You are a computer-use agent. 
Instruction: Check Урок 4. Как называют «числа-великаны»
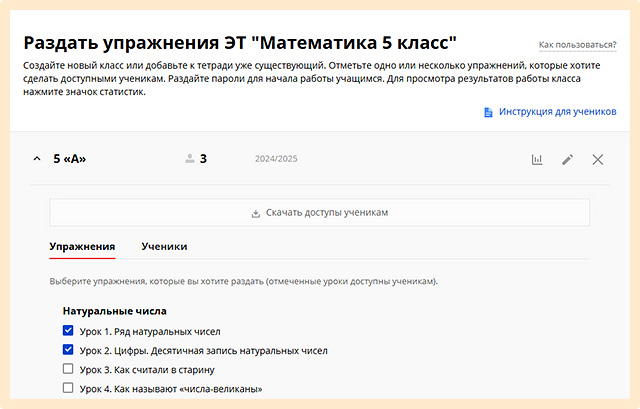click(68, 387)
